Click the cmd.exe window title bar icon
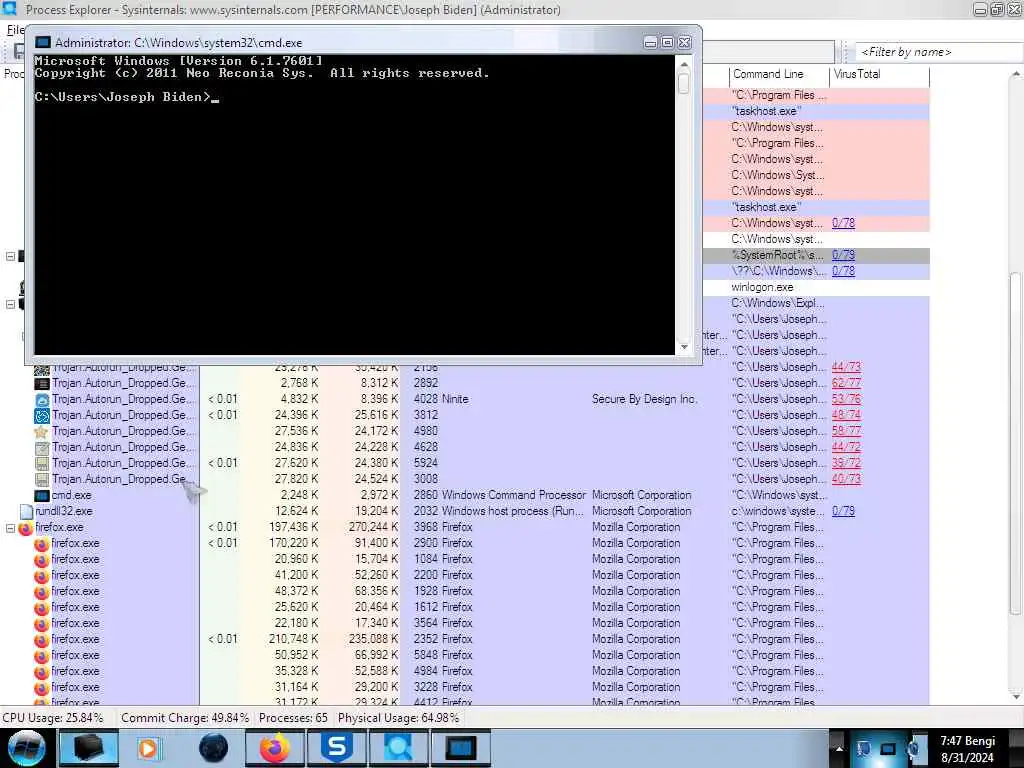This screenshot has width=1024, height=768. (43, 42)
